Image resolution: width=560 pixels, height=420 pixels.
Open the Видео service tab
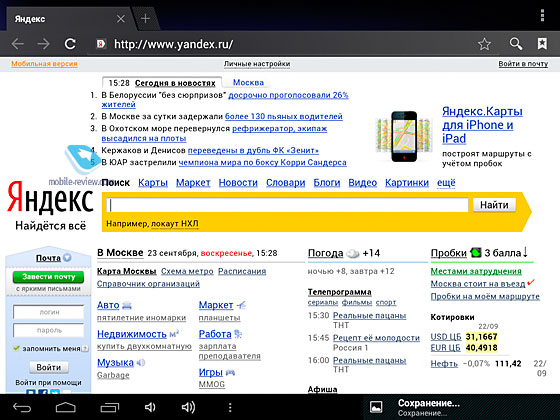[362, 182]
